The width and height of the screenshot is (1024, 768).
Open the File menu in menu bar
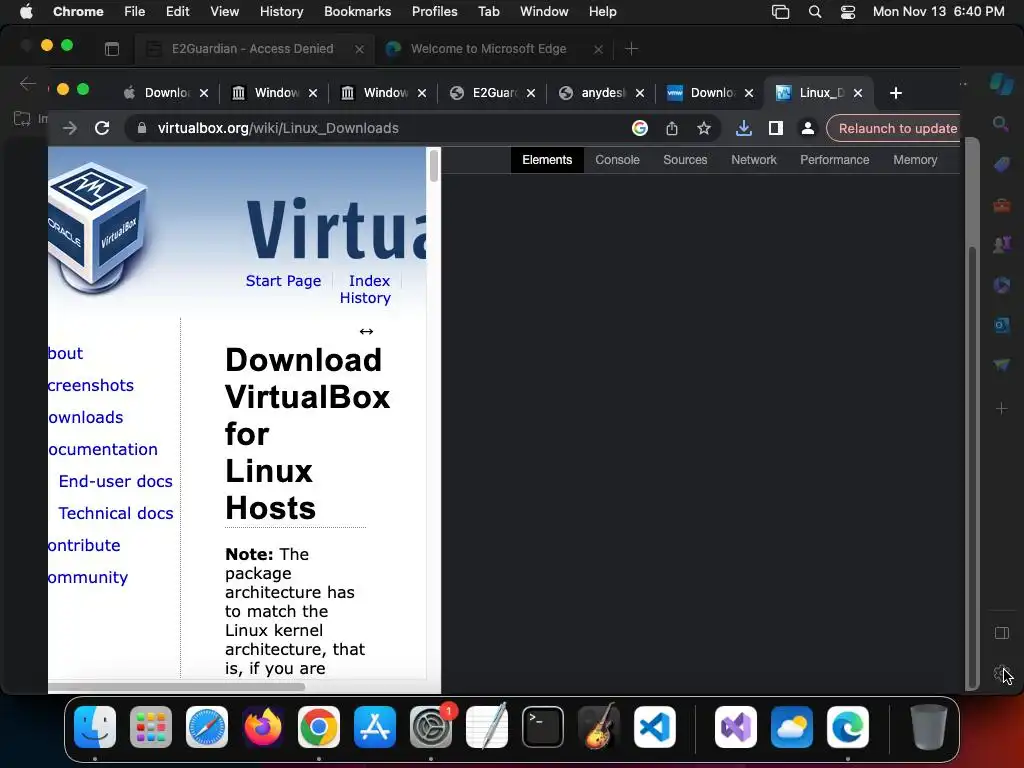point(135,12)
